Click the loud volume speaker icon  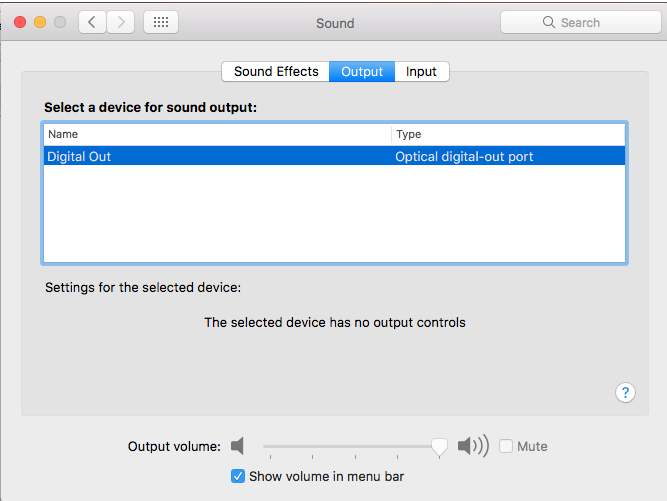click(x=473, y=446)
